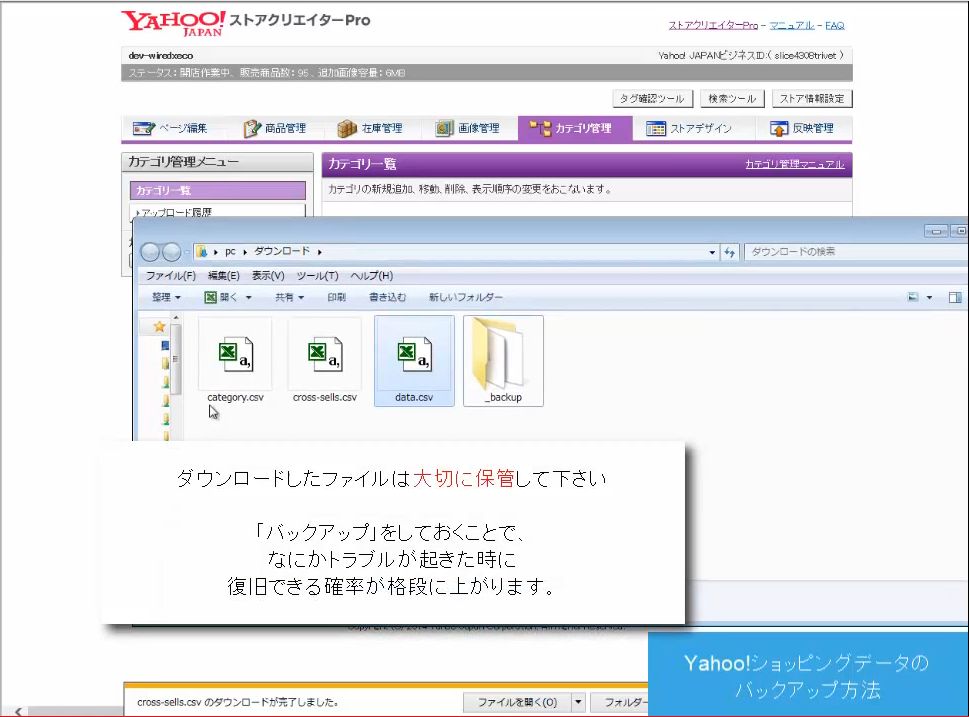Open the ヘルプ(H) menu

coord(371,276)
